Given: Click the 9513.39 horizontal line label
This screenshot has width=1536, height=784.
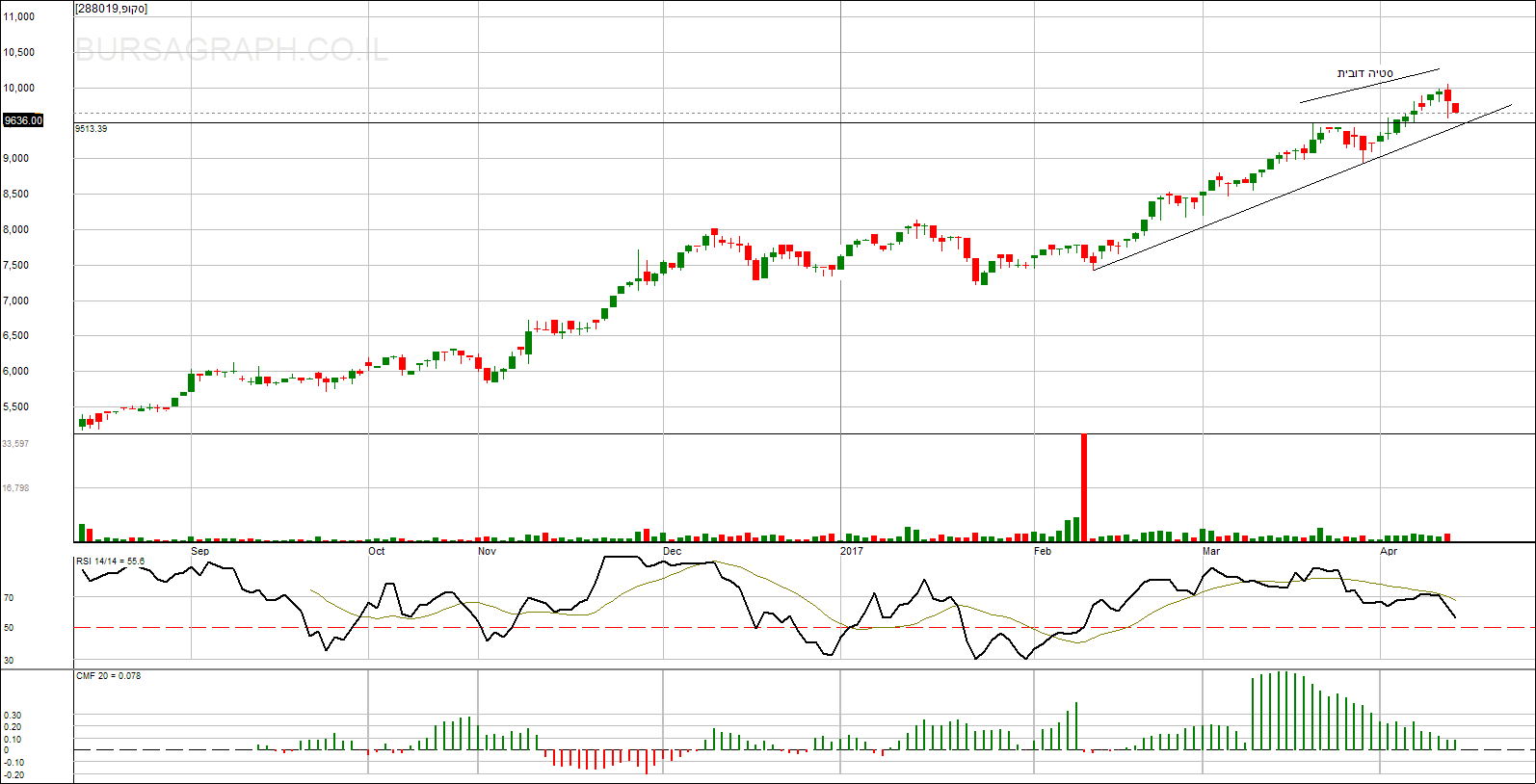Looking at the screenshot, I should [92, 128].
